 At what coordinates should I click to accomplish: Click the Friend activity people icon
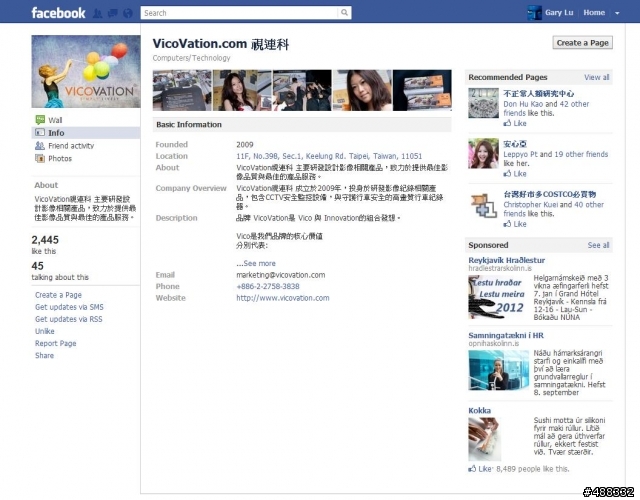pyautogui.click(x=40, y=145)
